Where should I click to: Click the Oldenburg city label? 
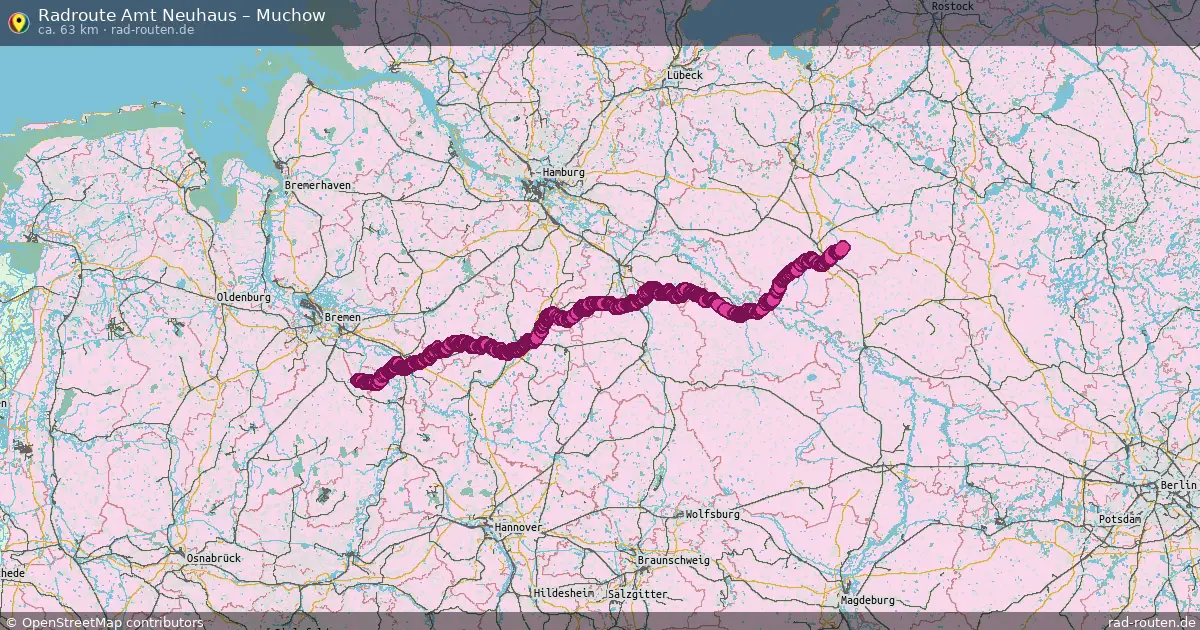click(244, 297)
